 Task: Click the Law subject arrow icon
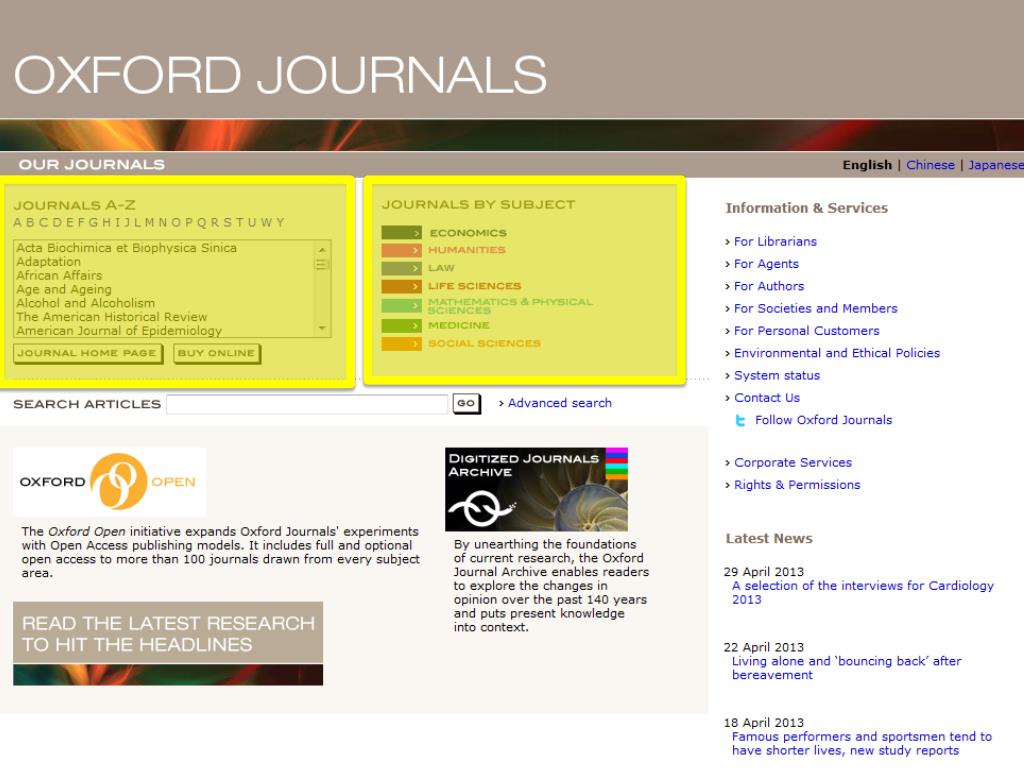[402, 268]
